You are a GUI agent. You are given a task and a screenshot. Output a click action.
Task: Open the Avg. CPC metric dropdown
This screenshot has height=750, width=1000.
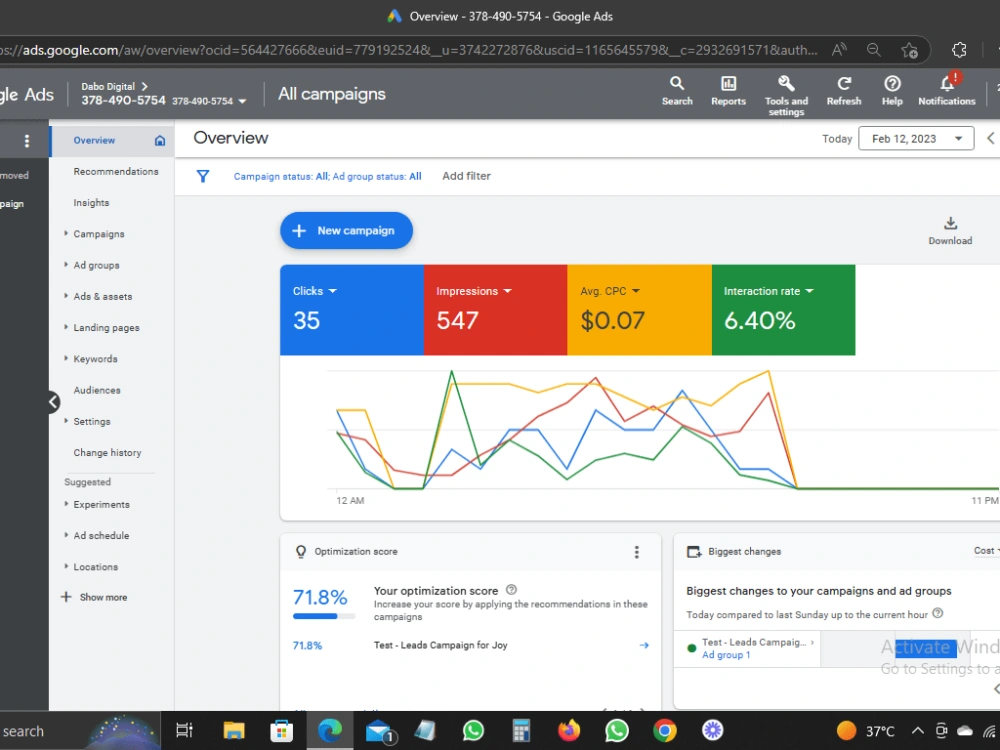point(610,291)
